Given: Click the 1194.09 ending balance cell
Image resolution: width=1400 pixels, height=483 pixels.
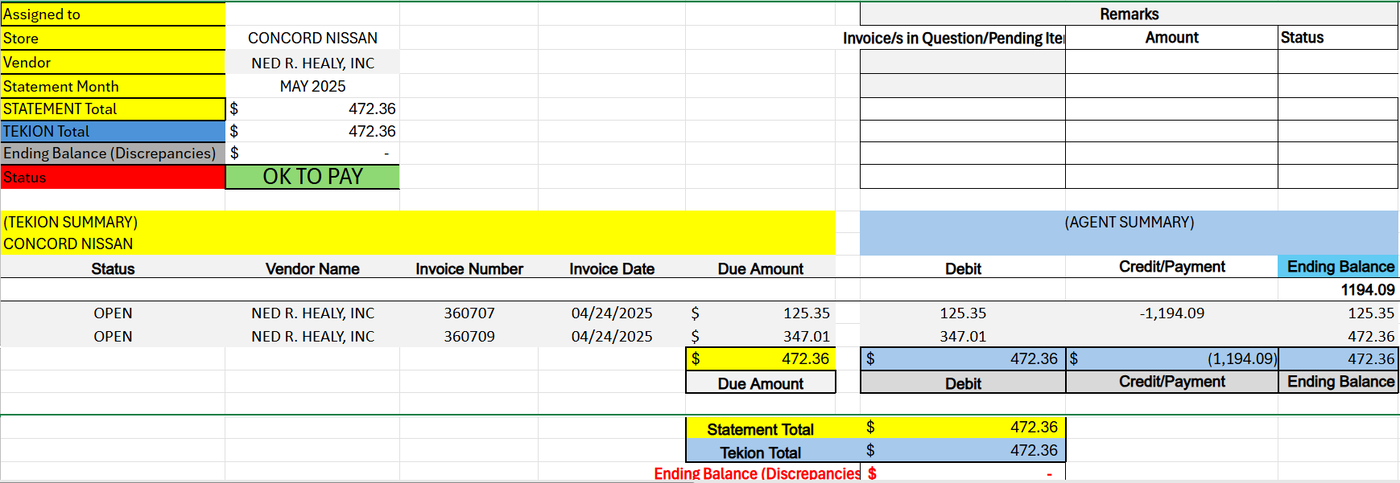Looking at the screenshot, I should coord(1338,290).
